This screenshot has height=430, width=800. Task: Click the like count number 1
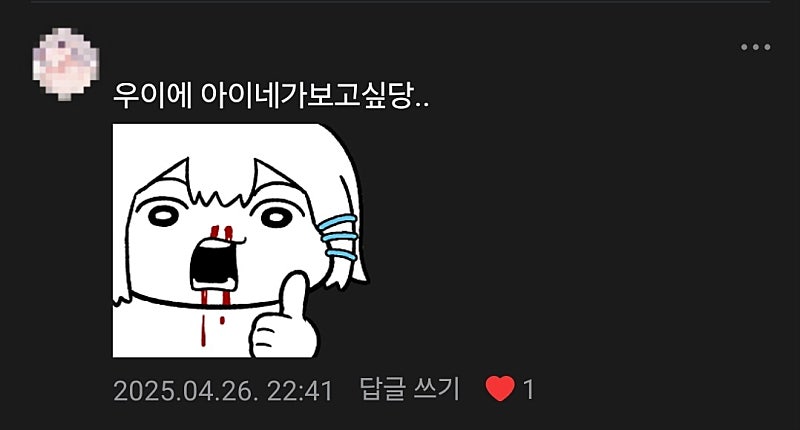(x=529, y=390)
